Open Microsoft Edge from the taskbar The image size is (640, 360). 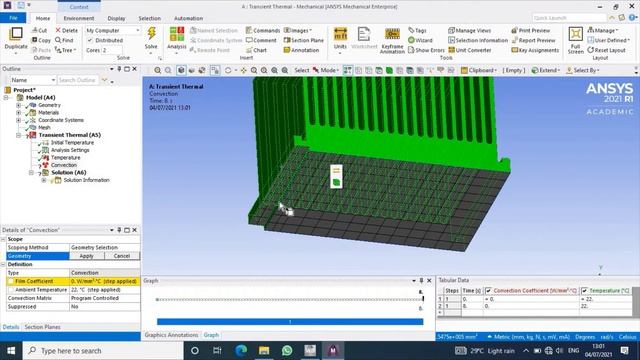pyautogui.click(x=241, y=350)
